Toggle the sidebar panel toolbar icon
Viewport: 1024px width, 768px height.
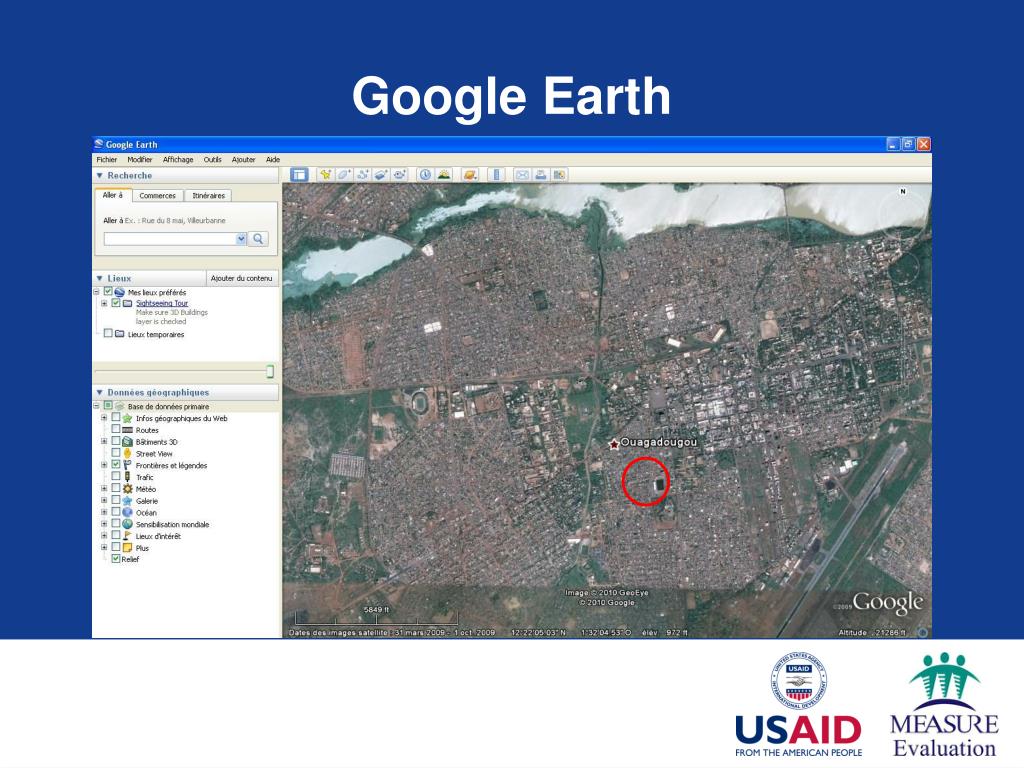click(299, 174)
